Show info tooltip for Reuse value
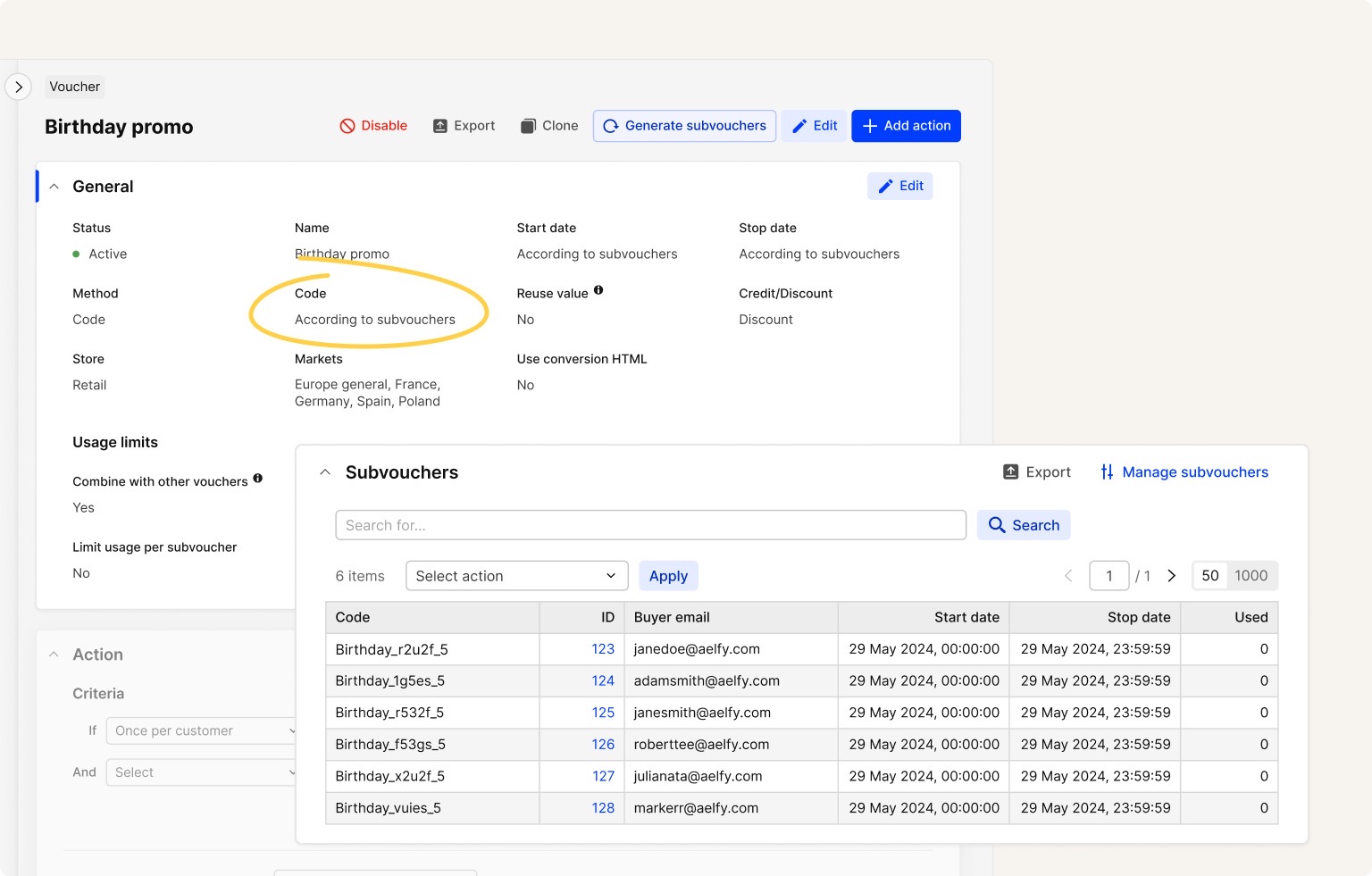Image resolution: width=1372 pixels, height=876 pixels. 598,290
